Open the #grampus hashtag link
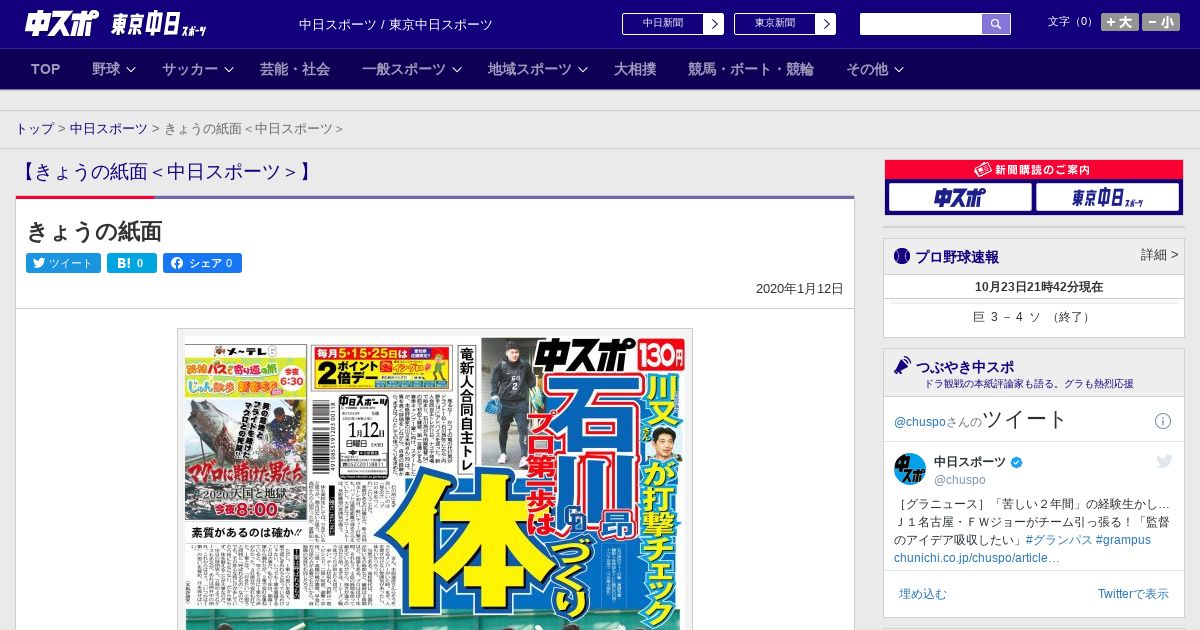The width and height of the screenshot is (1200, 630). pyautogui.click(x=1123, y=540)
